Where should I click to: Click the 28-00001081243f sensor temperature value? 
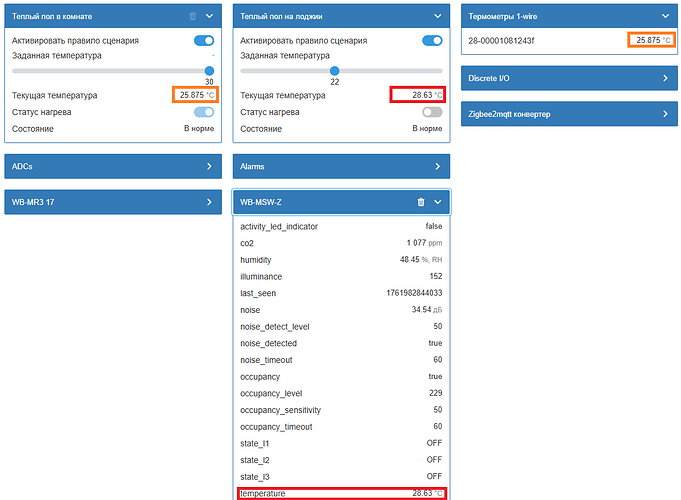coord(649,40)
